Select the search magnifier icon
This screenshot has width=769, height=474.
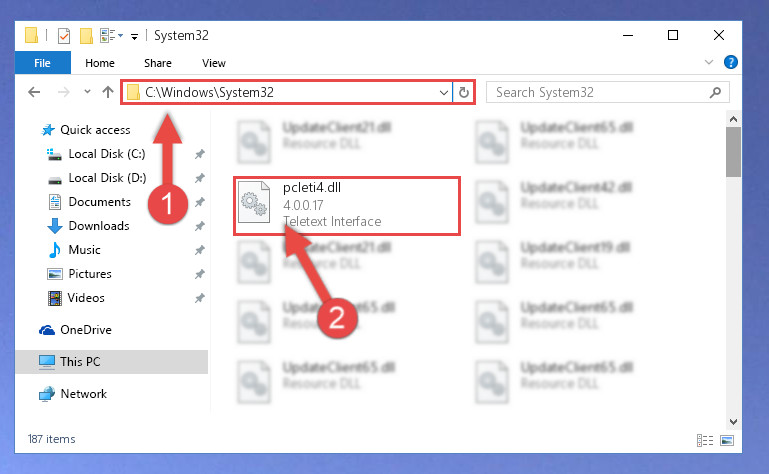click(715, 92)
